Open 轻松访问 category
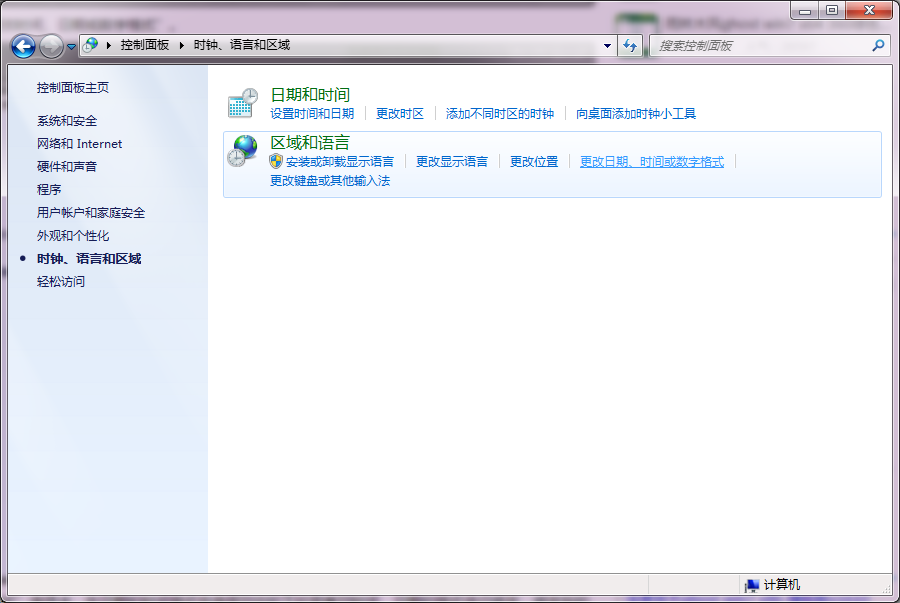Screen dimensions: 900x603 54,281
